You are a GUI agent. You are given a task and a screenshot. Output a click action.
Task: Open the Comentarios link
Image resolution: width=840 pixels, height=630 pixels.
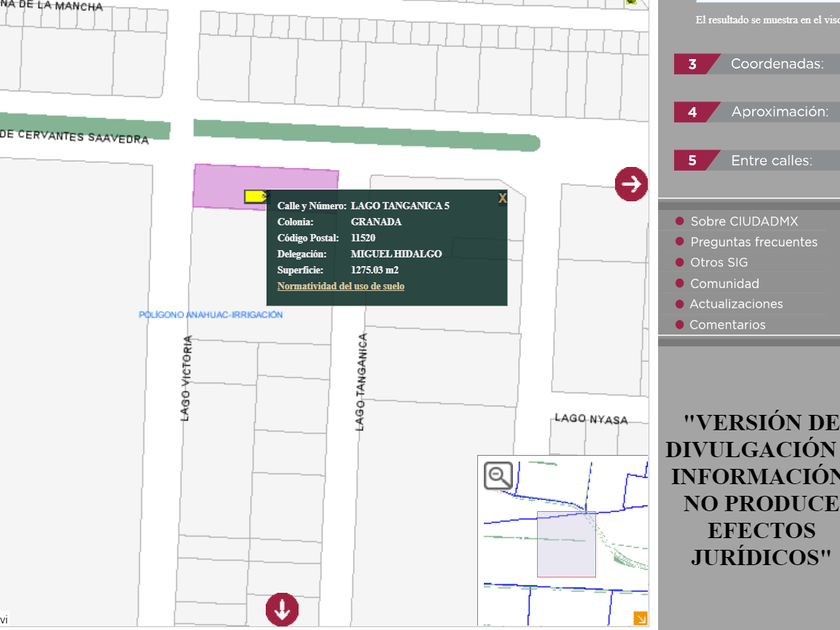click(727, 325)
